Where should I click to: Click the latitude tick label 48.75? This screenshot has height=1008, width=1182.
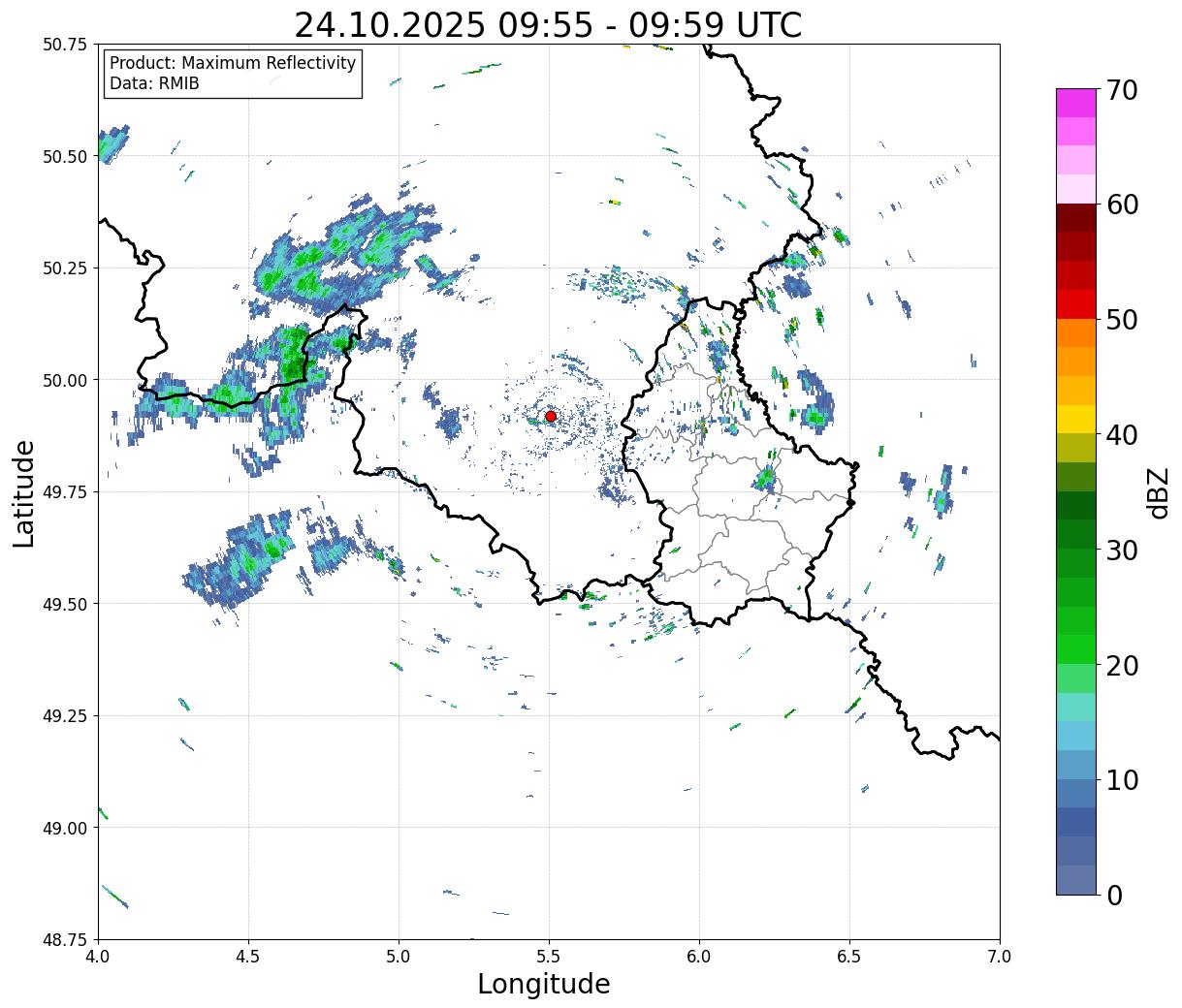pyautogui.click(x=65, y=940)
